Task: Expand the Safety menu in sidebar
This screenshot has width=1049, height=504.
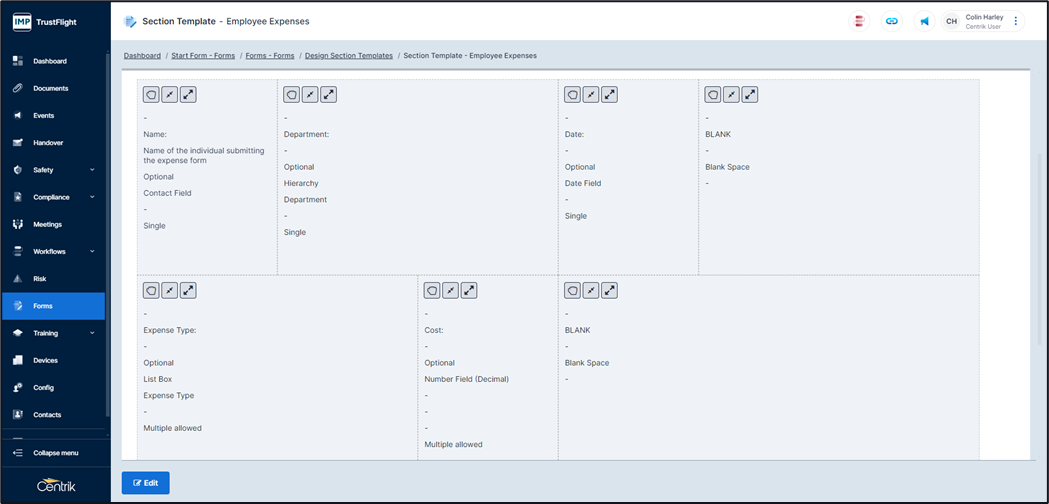Action: coord(92,170)
